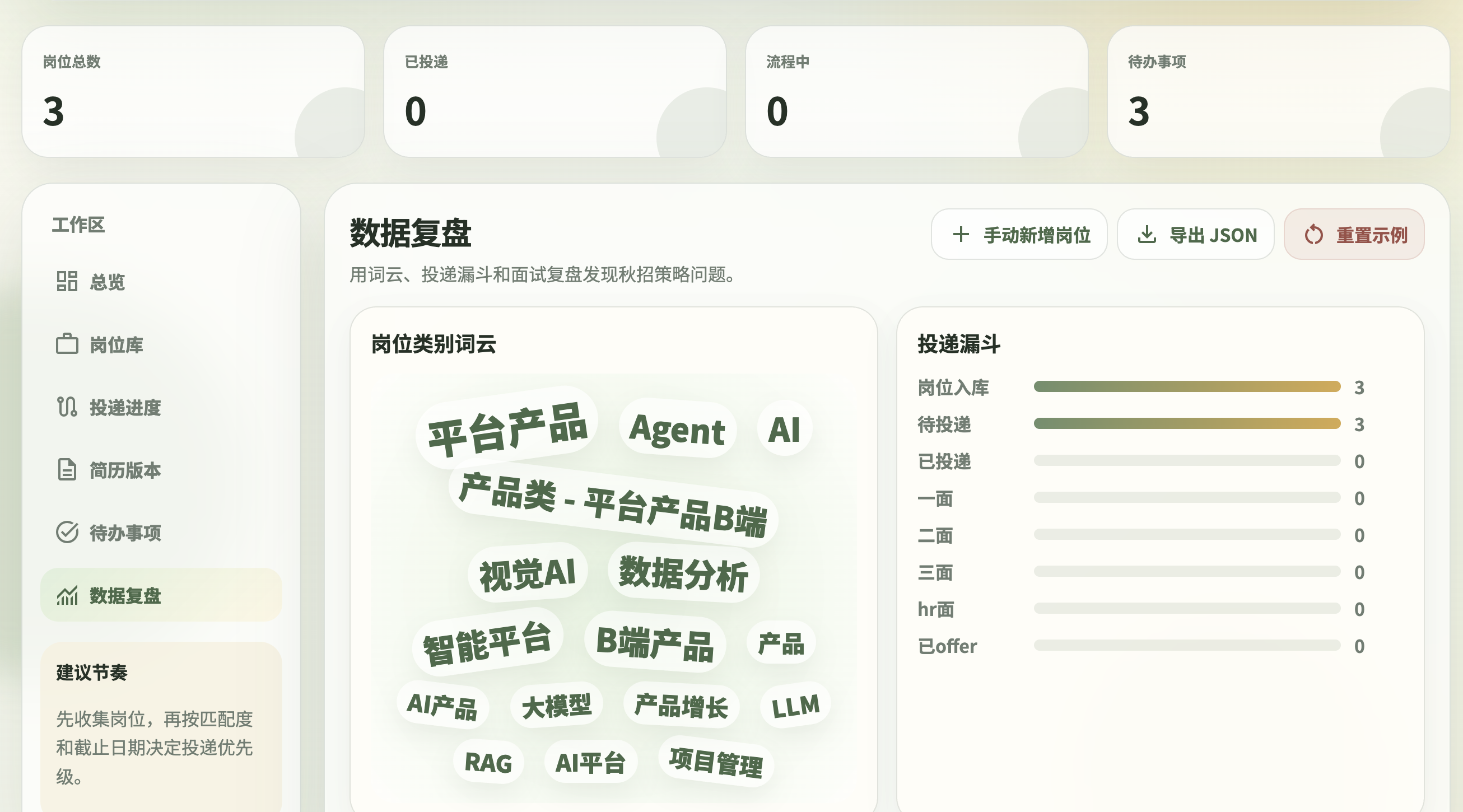Image resolution: width=1463 pixels, height=812 pixels.
Task: Click the 工作区 sidebar heading
Action: [78, 225]
